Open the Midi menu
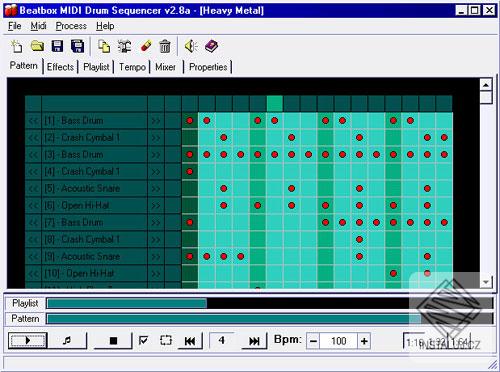Screen dimensions: 500x372 coord(38,26)
